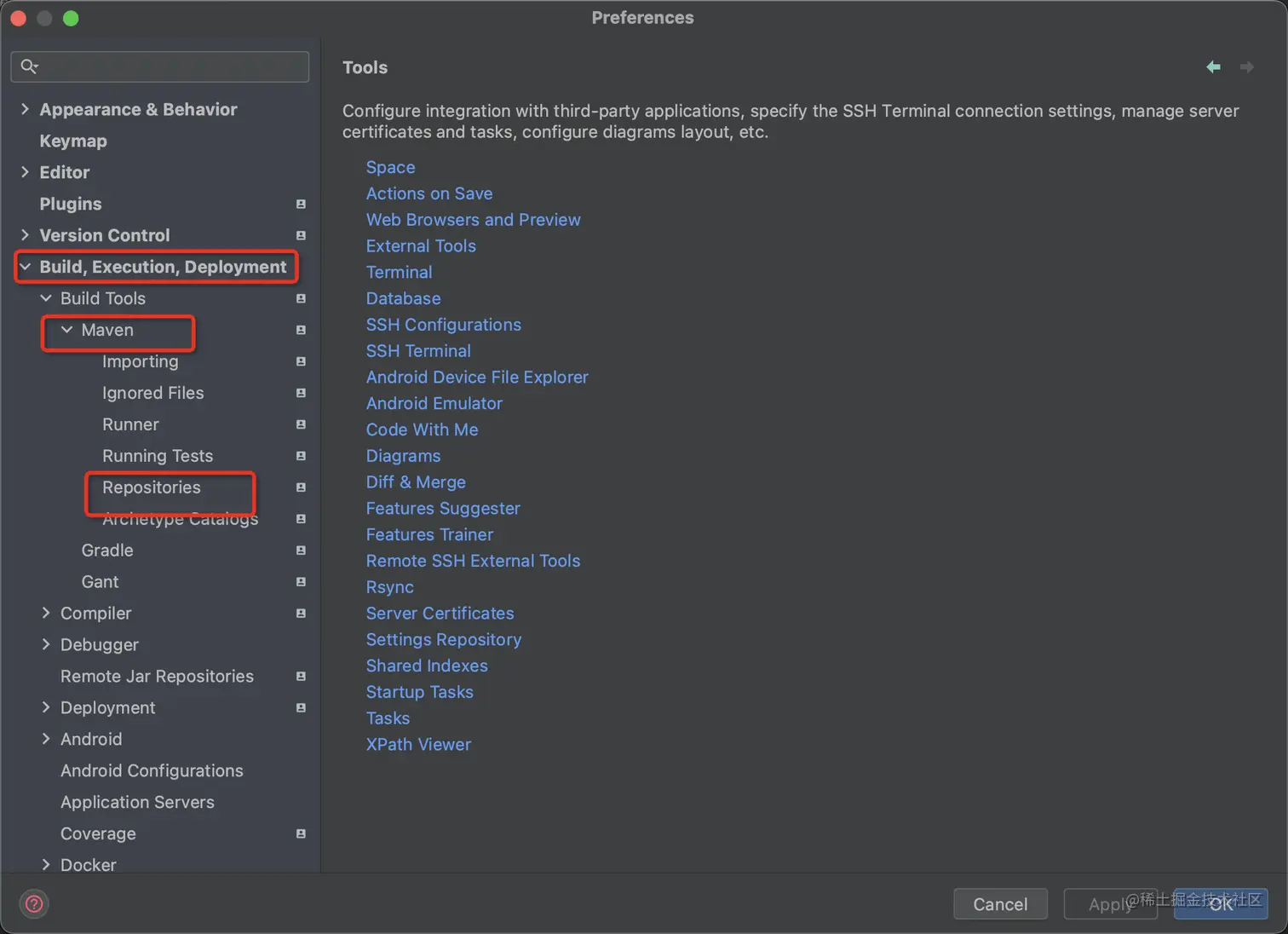The width and height of the screenshot is (1288, 934).
Task: Click the back navigation arrow icon
Action: tap(1213, 67)
